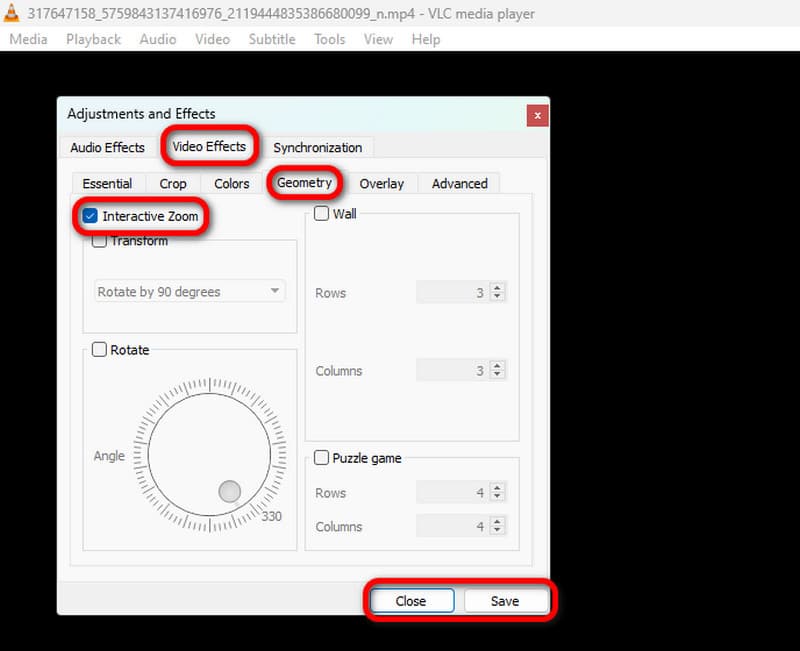Enable the Rotate checkbox
800x651 pixels.
(99, 350)
